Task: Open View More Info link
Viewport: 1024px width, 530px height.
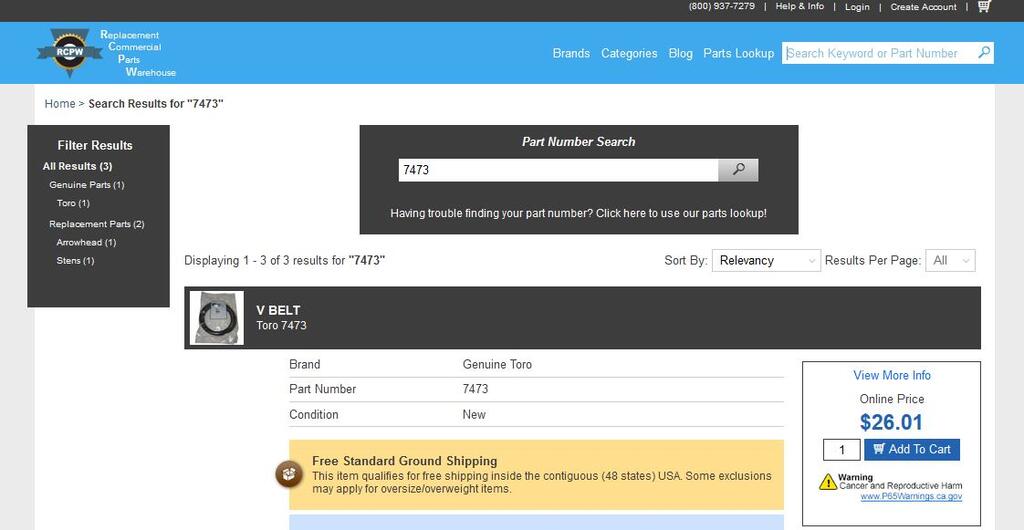Action: click(x=891, y=375)
